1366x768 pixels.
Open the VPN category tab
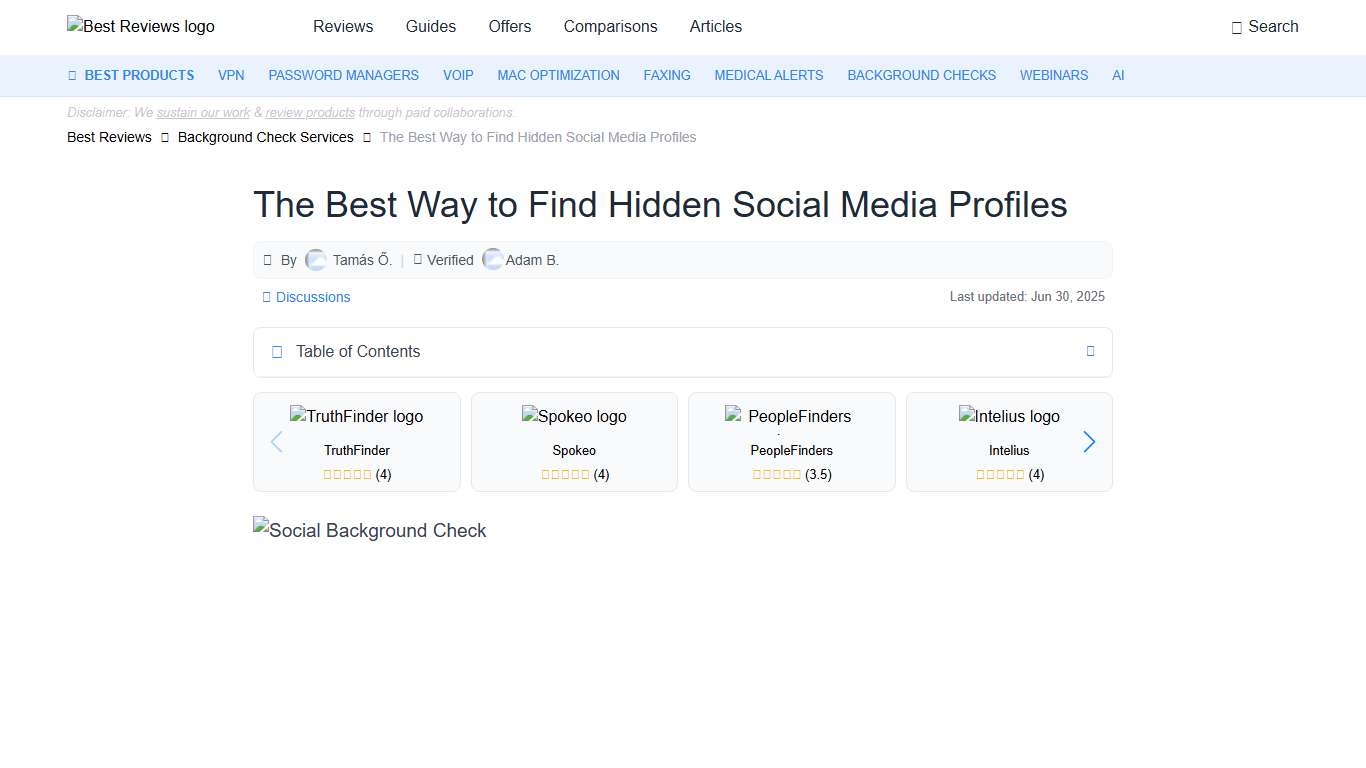(231, 75)
